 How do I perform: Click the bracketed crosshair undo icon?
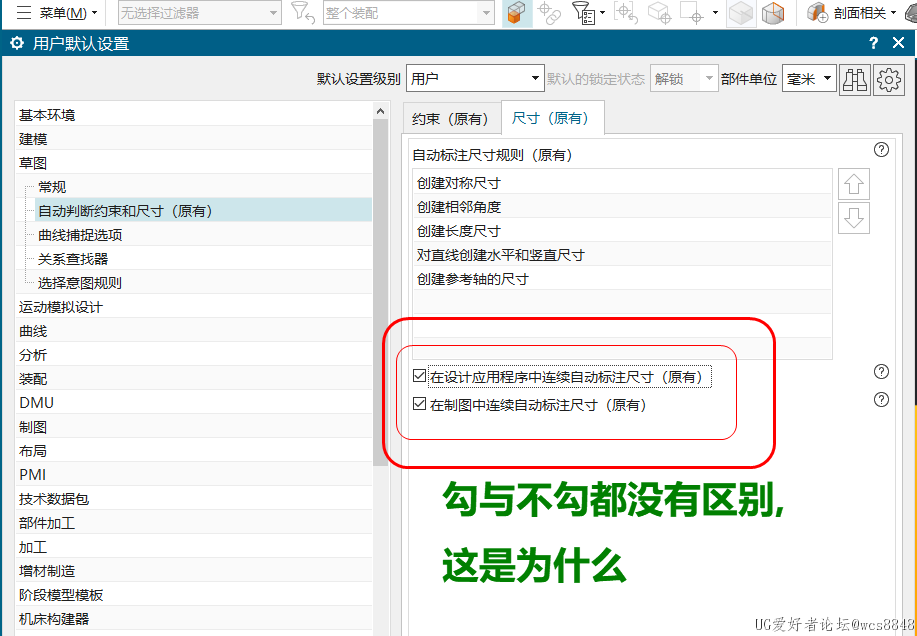coord(626,13)
